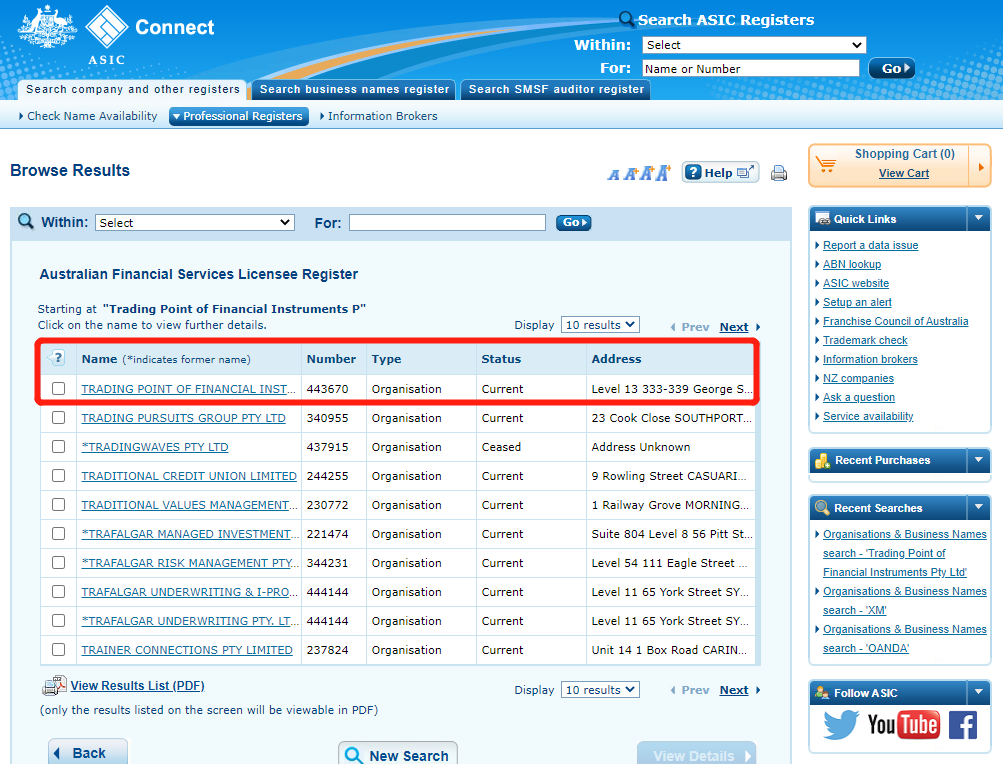This screenshot has width=1003, height=764.
Task: Tick checkbox for Traditional Credit Union Limited
Action: coord(58,475)
